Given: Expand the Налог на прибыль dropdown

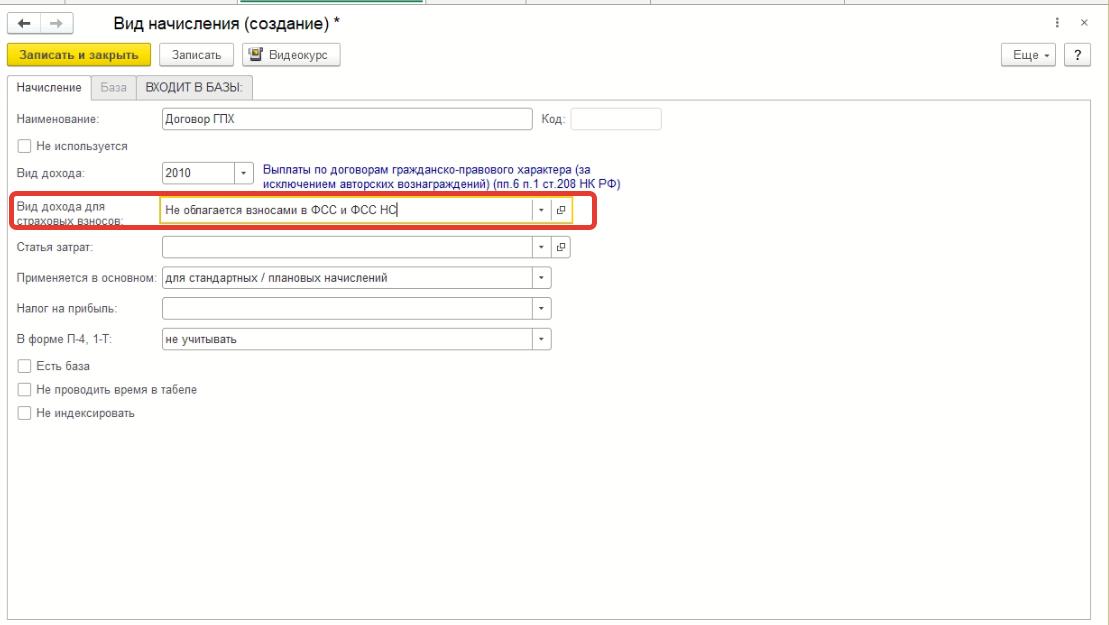Looking at the screenshot, I should pos(542,308).
